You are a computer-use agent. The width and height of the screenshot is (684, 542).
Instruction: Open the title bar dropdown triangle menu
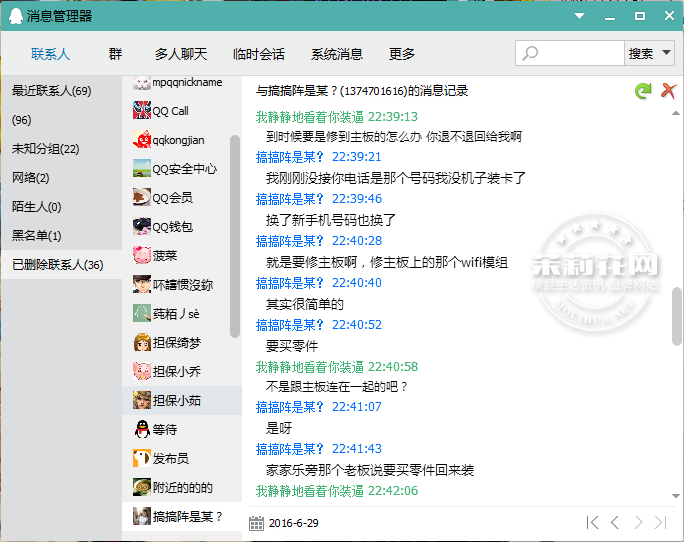(x=579, y=16)
